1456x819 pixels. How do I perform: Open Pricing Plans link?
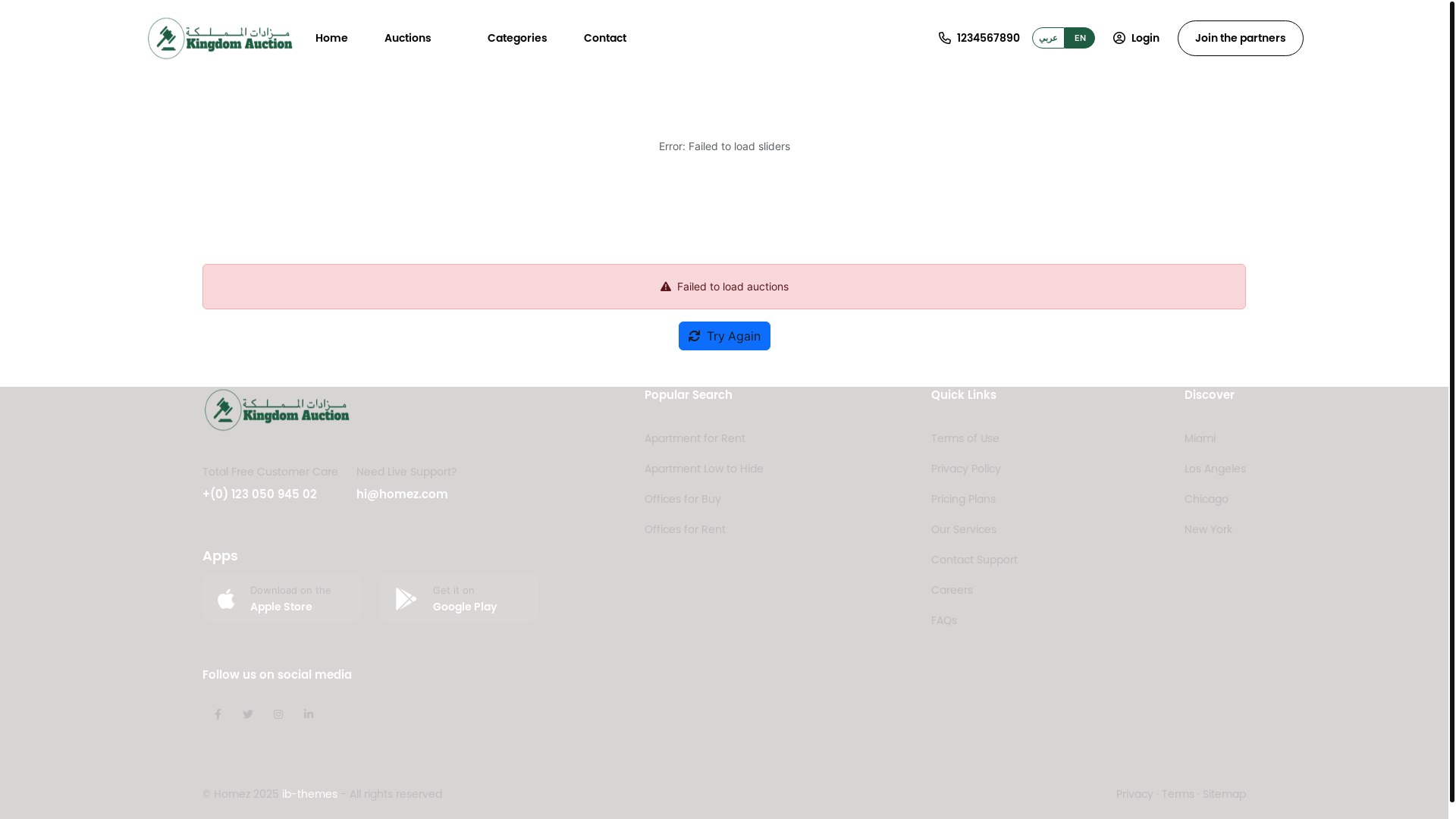[963, 499]
